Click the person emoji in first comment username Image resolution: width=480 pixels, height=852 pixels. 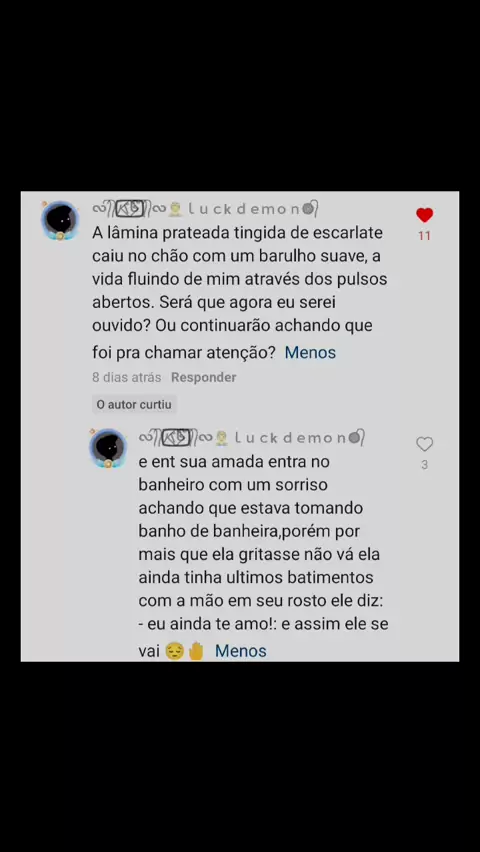[x=175, y=209]
